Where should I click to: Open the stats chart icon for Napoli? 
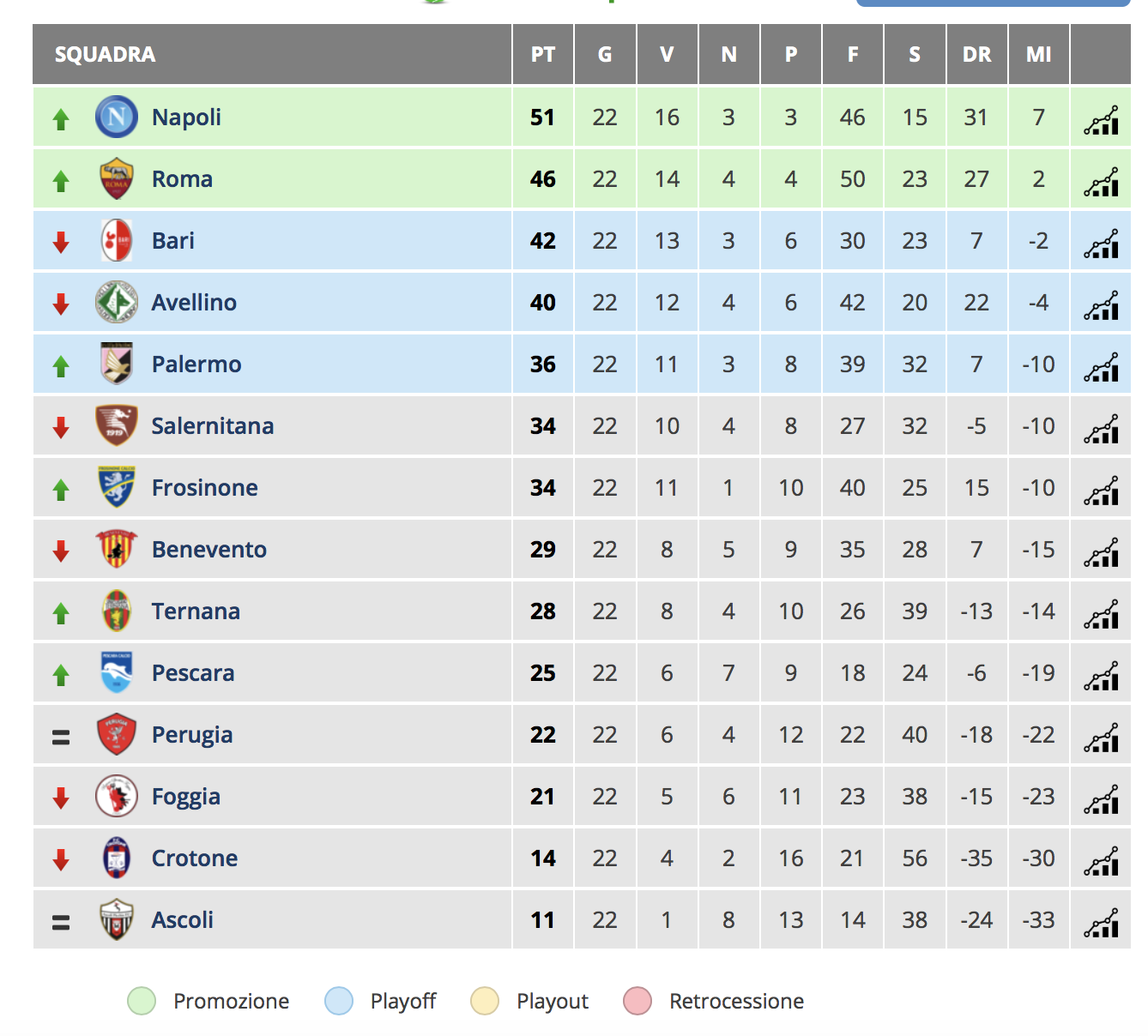(x=1101, y=120)
